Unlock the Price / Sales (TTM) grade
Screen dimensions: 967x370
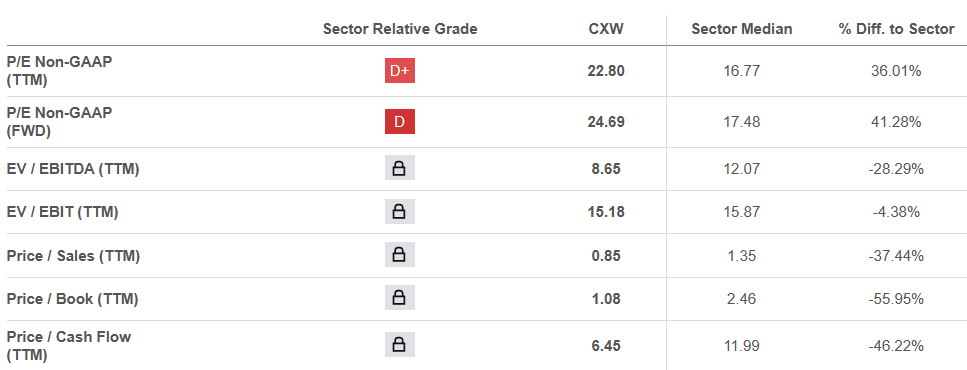point(400,255)
